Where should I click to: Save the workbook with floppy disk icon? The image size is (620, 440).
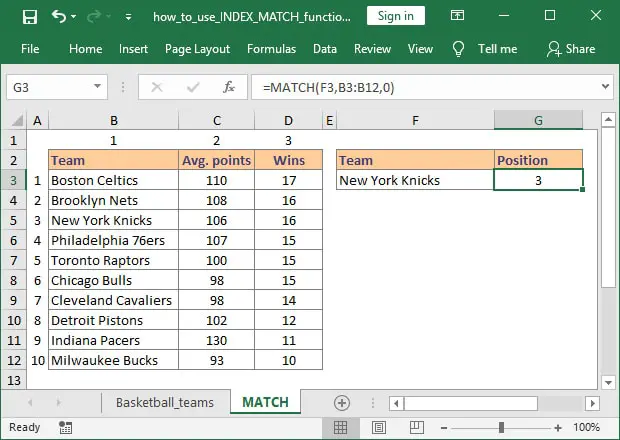coord(30,17)
